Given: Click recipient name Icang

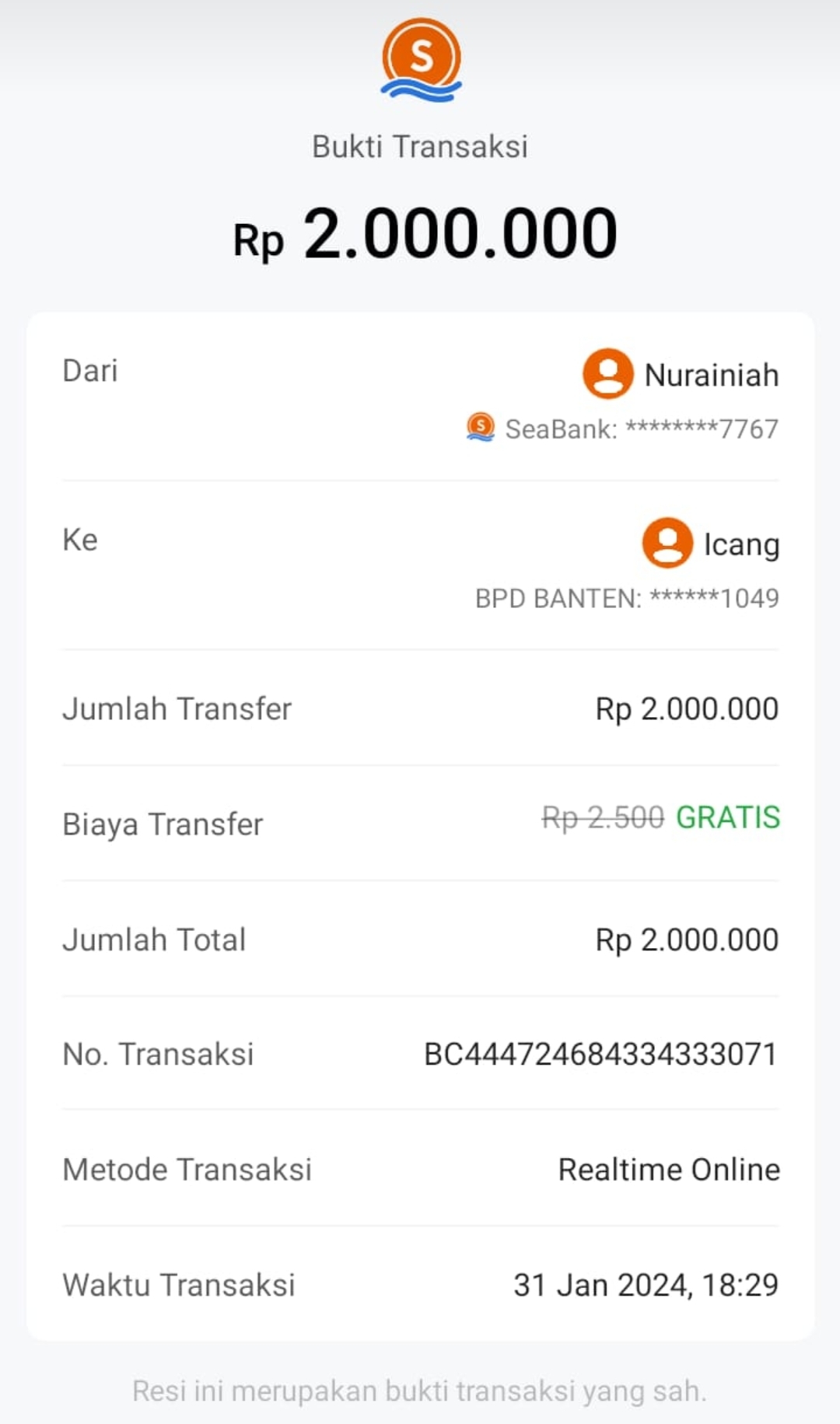Looking at the screenshot, I should point(741,544).
